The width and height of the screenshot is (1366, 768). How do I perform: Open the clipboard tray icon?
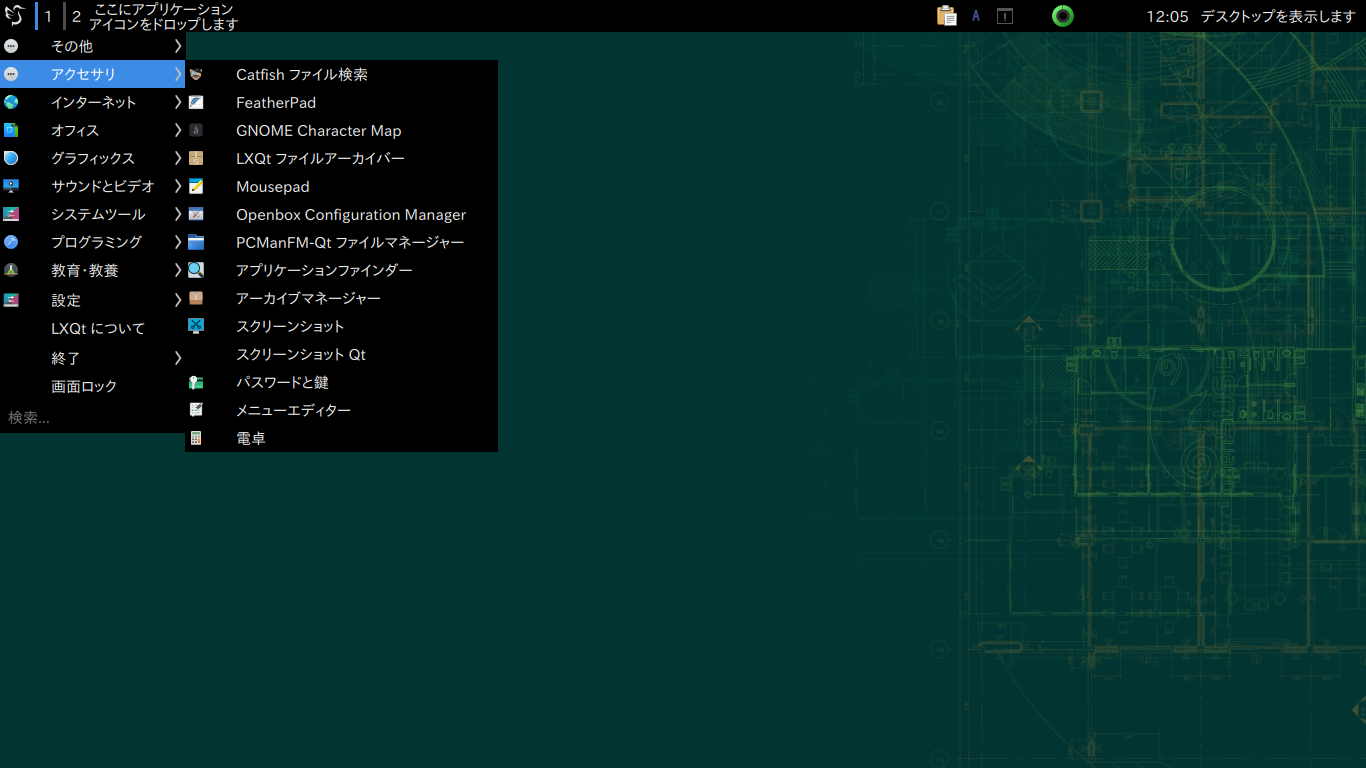click(946, 16)
